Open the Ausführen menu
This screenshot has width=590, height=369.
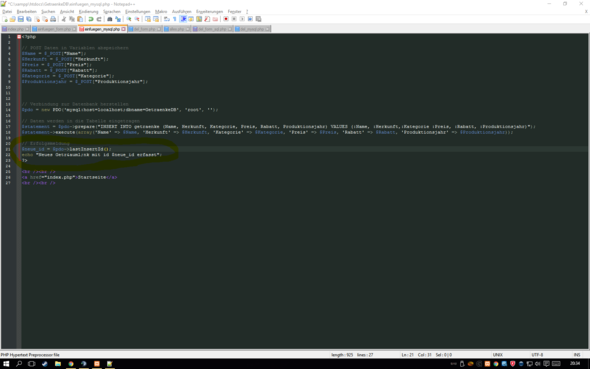pyautogui.click(x=182, y=12)
